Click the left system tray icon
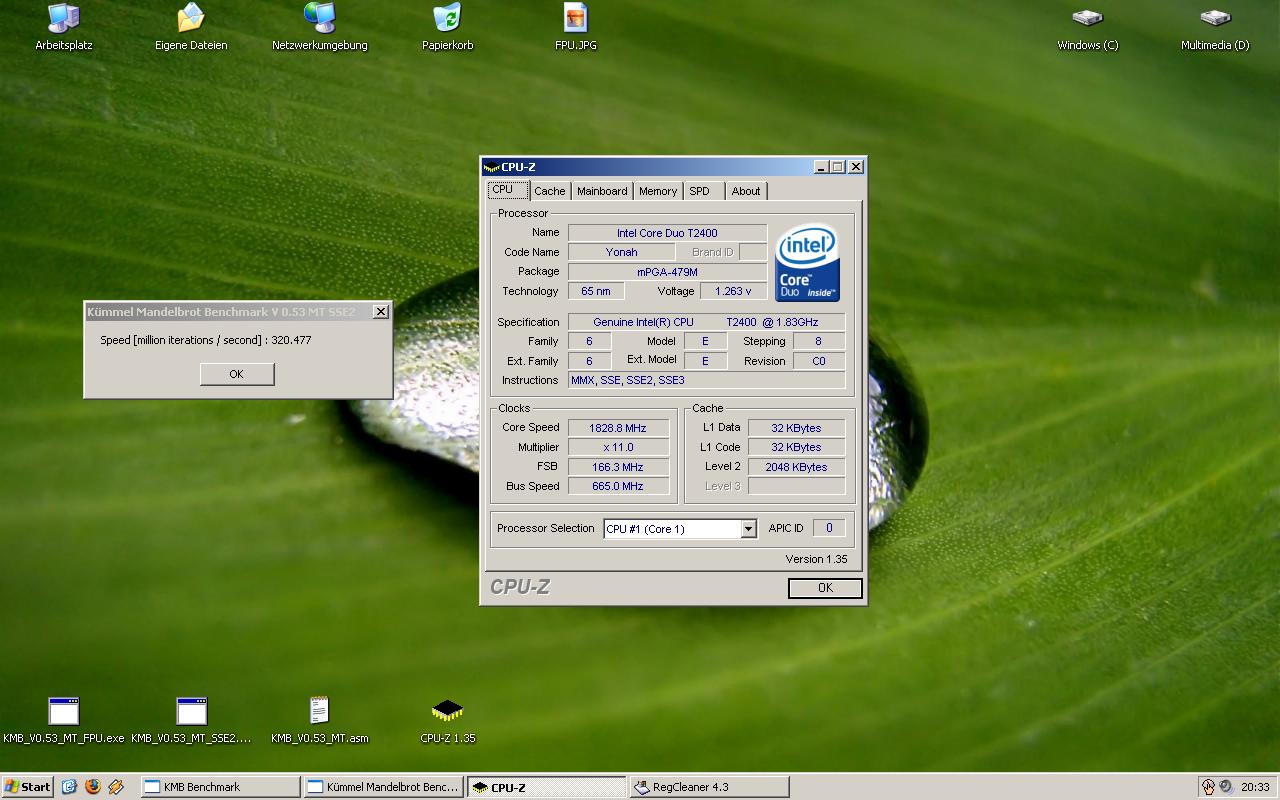The image size is (1280, 800). (x=1208, y=787)
